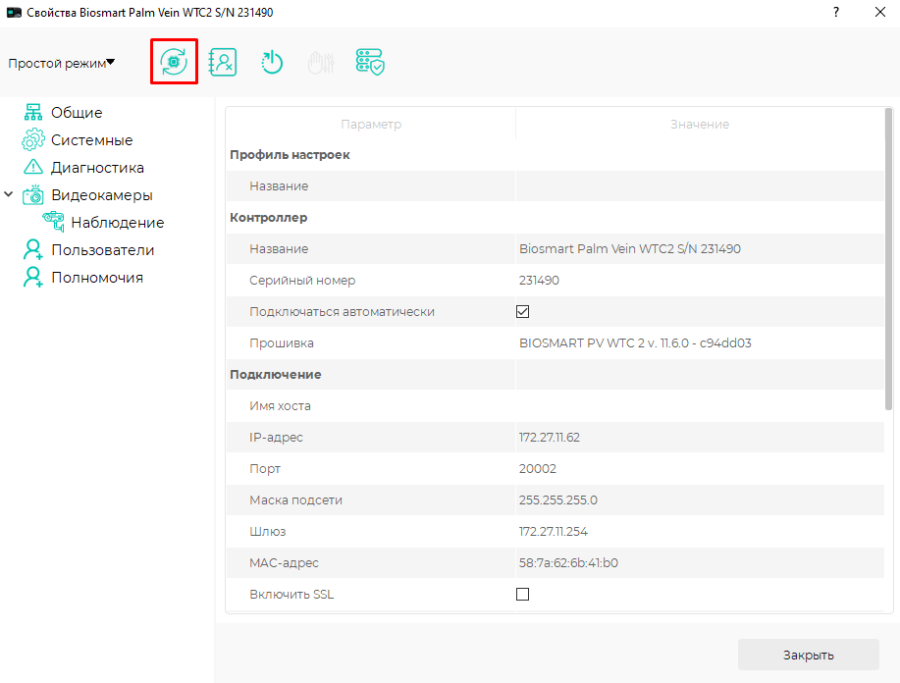
Task: Click the app icon in title bar
Action: [x=14, y=12]
